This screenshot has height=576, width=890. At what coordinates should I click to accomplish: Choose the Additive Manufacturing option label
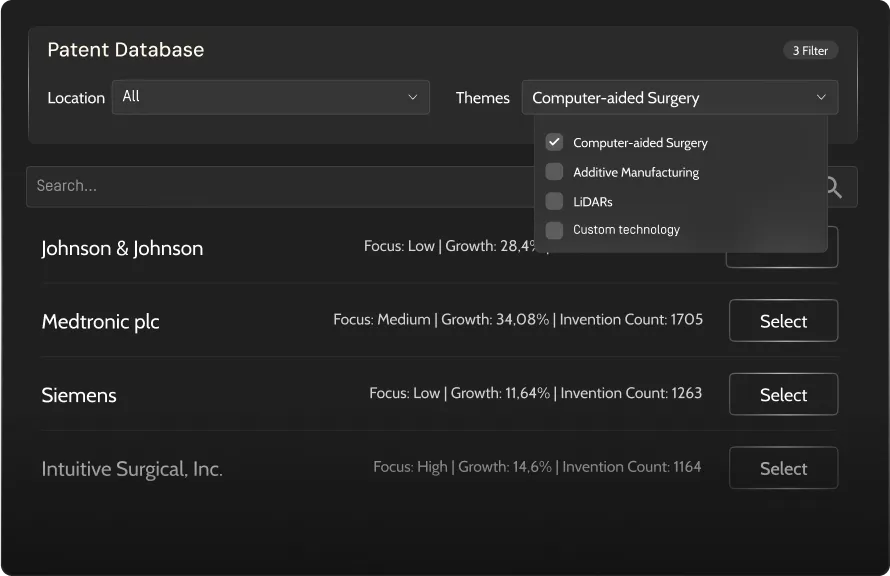pos(636,172)
